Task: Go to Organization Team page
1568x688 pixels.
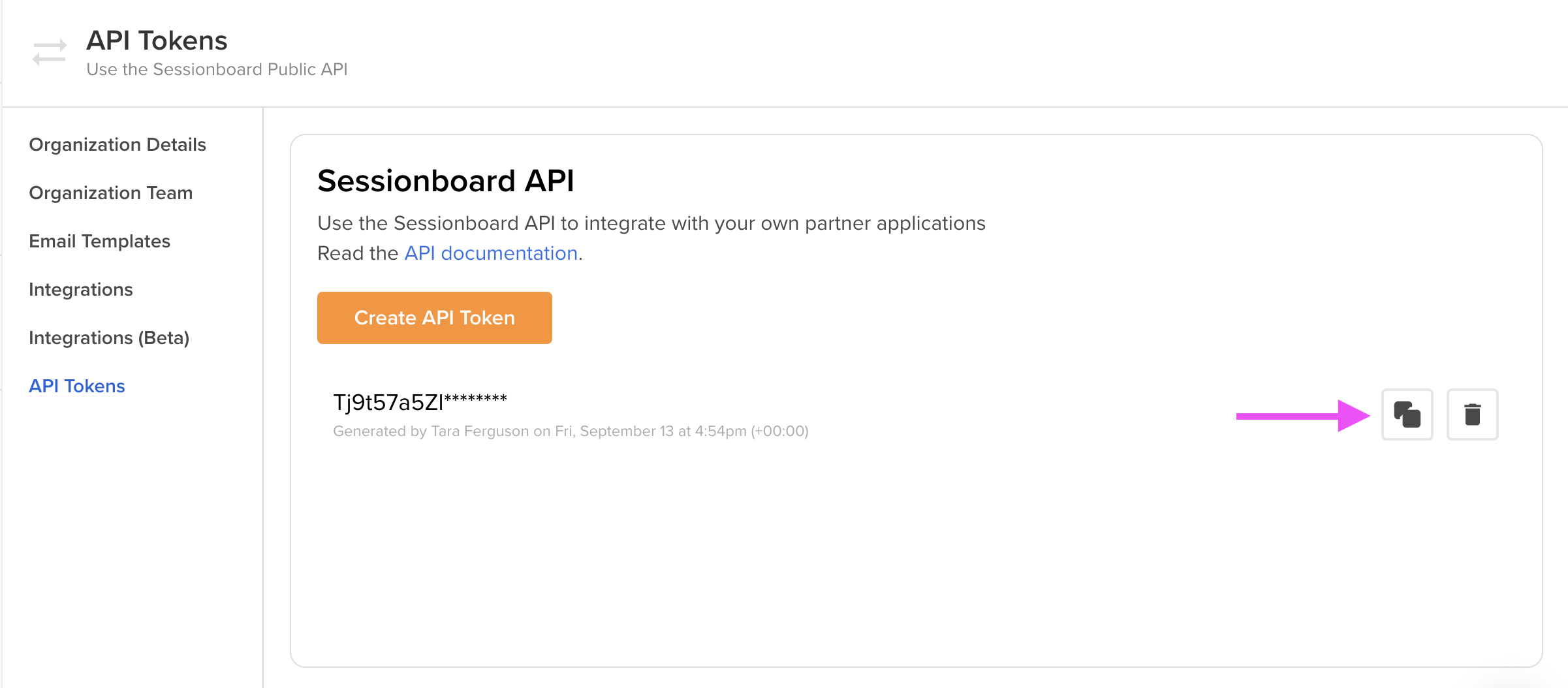Action: coord(111,193)
